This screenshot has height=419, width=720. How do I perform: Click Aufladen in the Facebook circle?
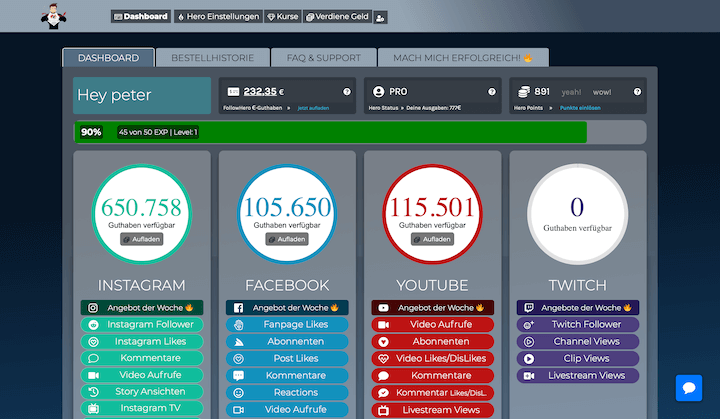287,239
